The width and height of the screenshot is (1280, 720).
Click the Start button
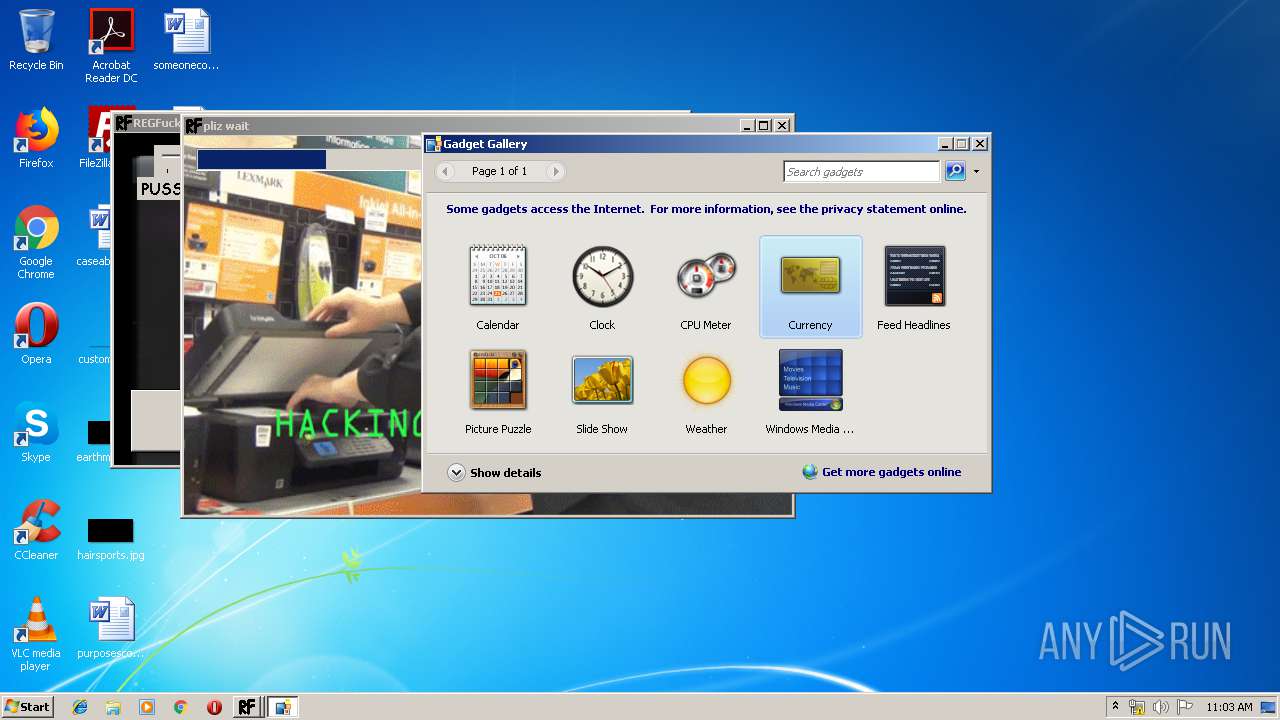[x=27, y=707]
